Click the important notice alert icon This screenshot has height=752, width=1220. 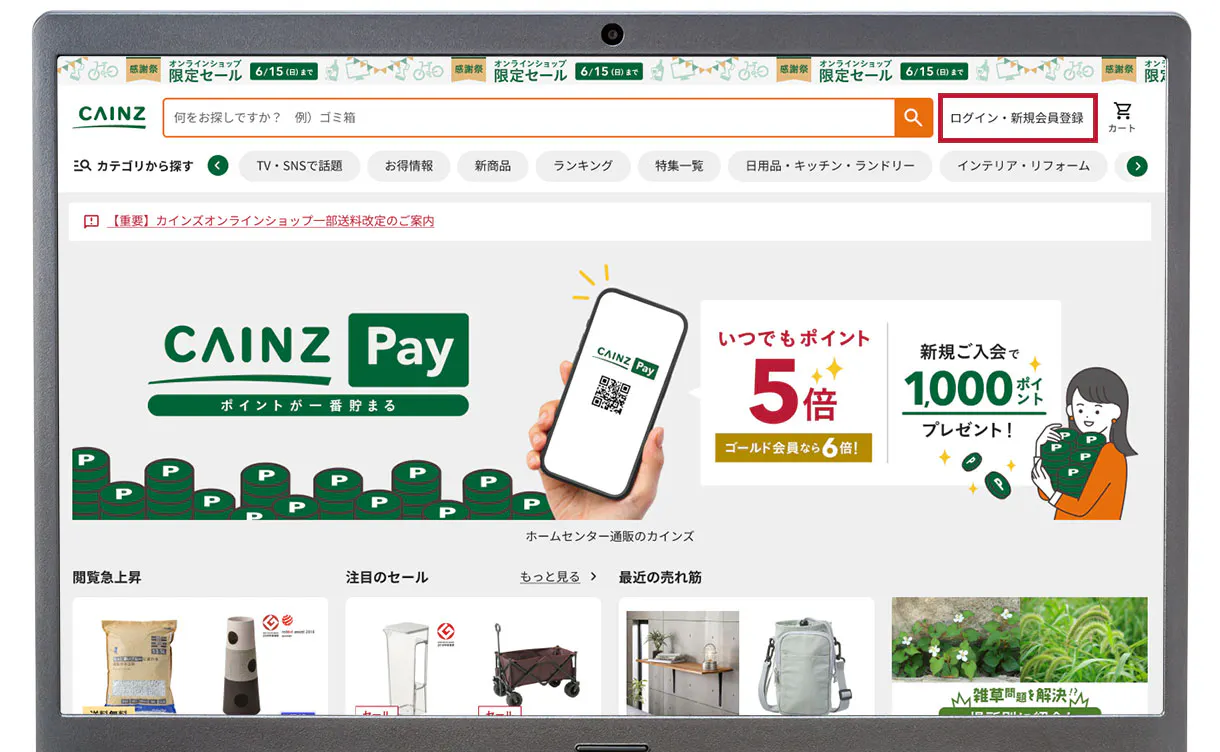click(91, 221)
